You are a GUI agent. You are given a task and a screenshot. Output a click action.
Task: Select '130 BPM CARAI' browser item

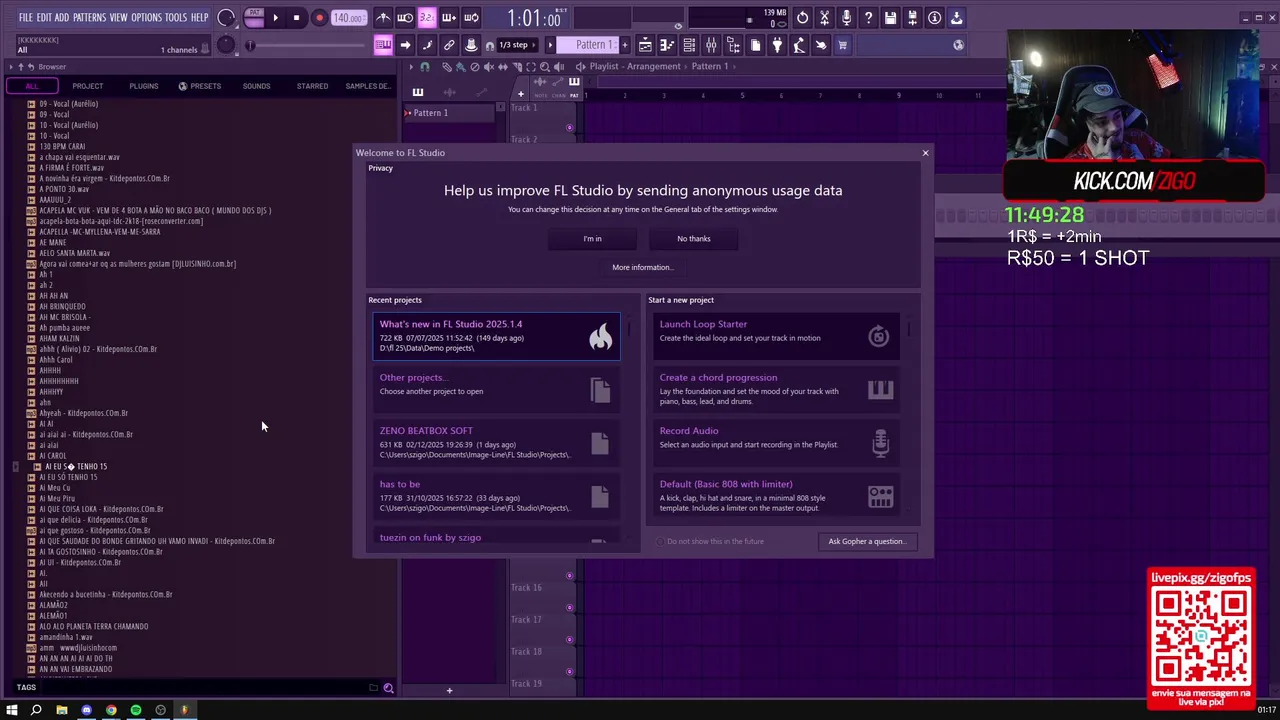click(62, 146)
